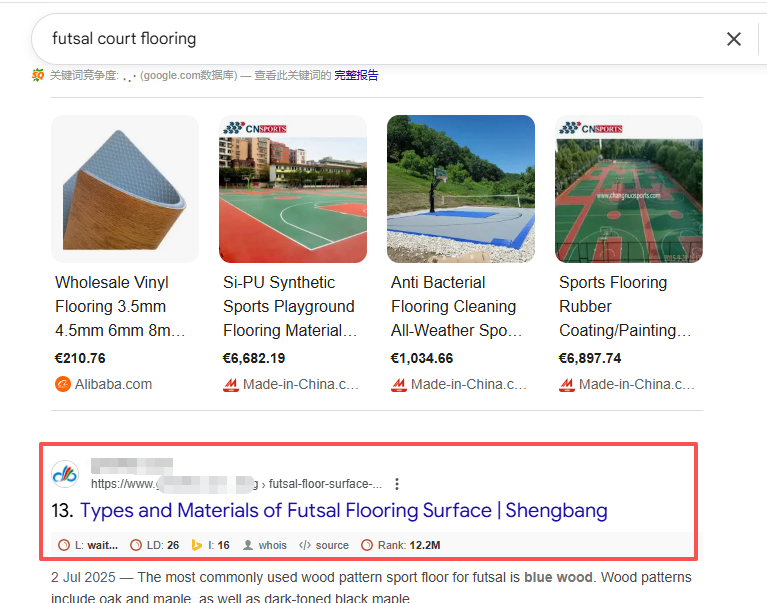Click the €210.76 price
Image resolution: width=767 pixels, height=603 pixels.
pos(80,358)
